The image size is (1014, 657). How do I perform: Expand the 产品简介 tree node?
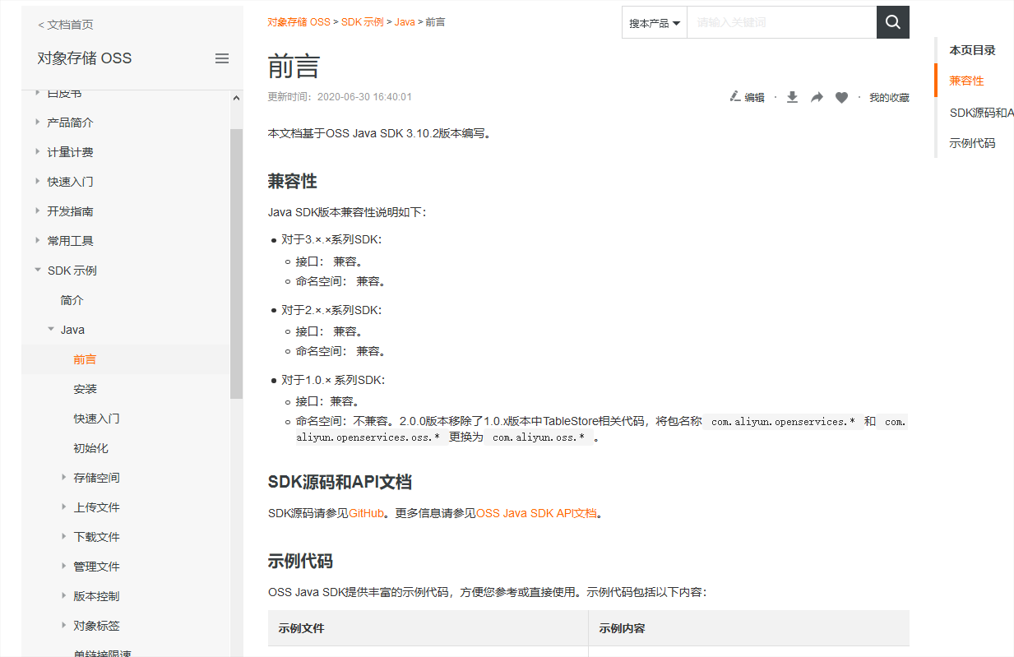(38, 122)
